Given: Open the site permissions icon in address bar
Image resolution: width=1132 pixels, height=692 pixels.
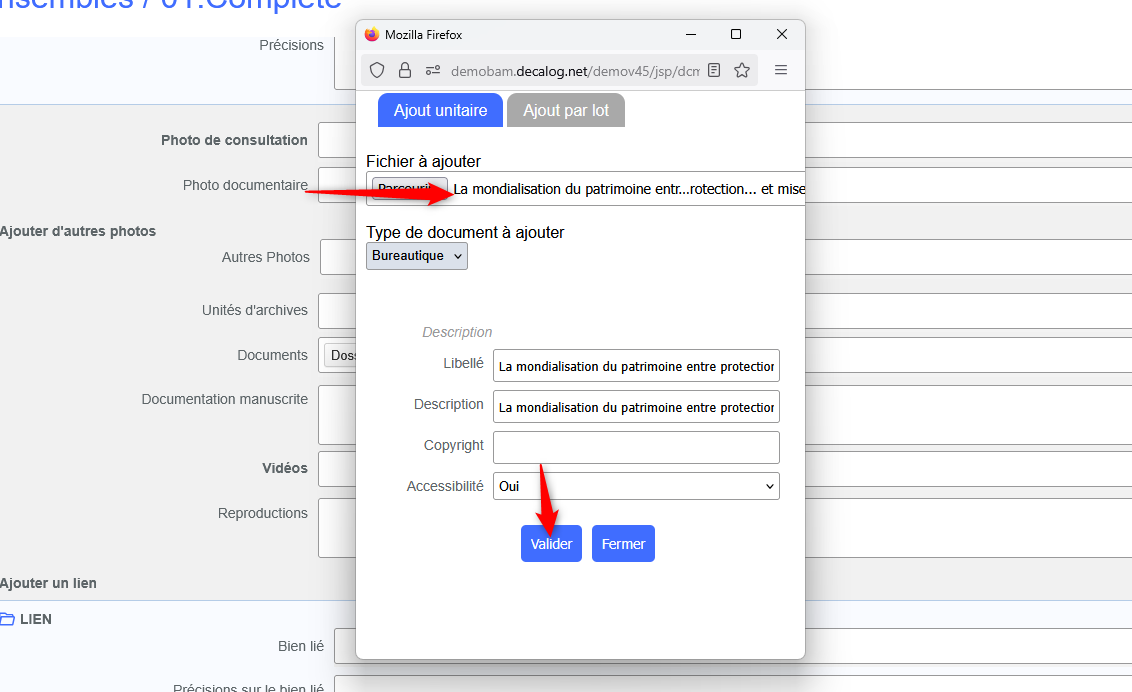Looking at the screenshot, I should [x=433, y=70].
